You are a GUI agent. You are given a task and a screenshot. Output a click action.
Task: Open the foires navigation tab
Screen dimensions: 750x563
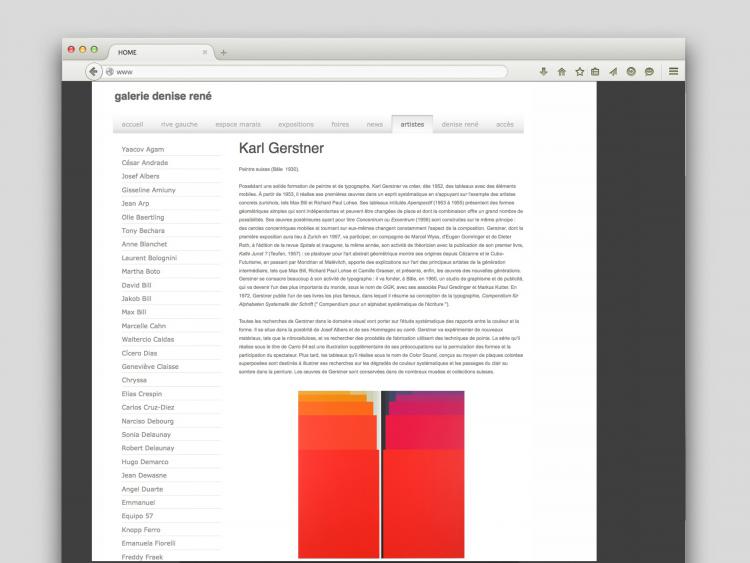tap(340, 124)
